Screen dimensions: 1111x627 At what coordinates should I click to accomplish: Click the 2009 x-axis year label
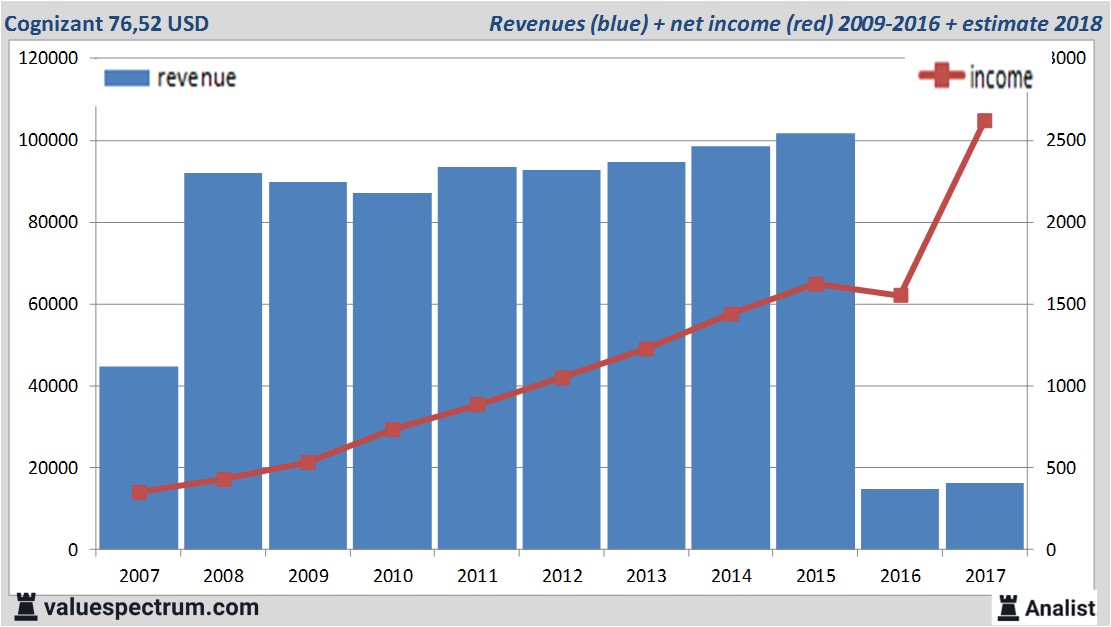pyautogui.click(x=308, y=575)
